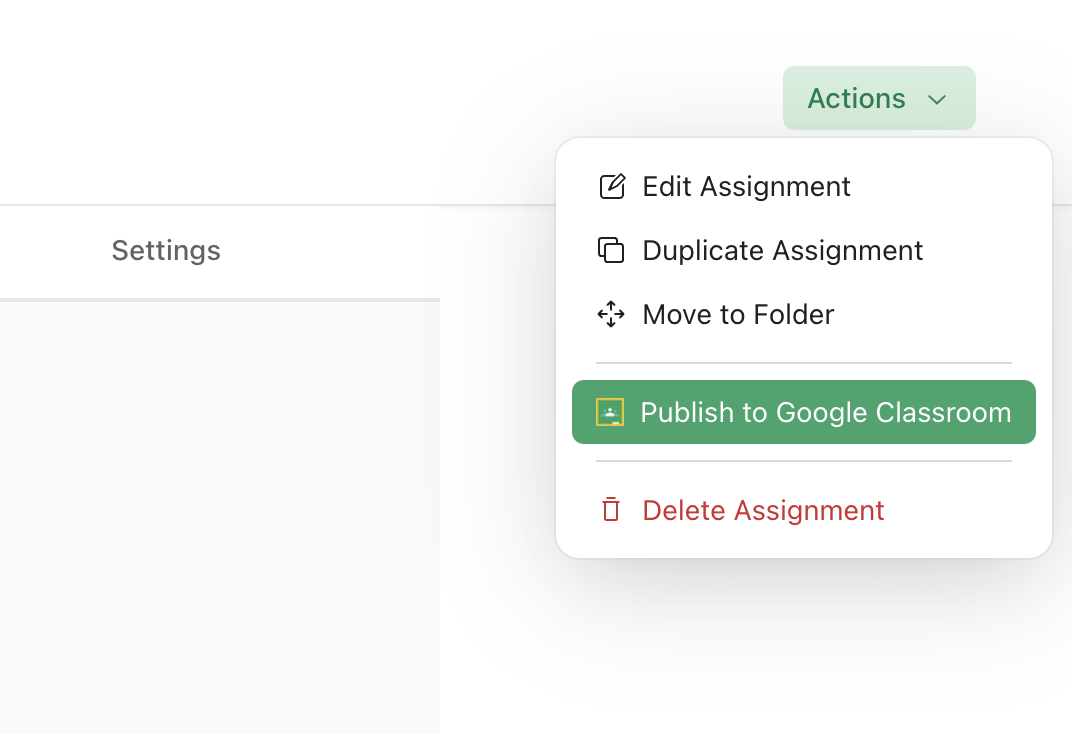Screen dimensions: 1072x734
Task: Switch to the Settings tab
Action: [166, 250]
